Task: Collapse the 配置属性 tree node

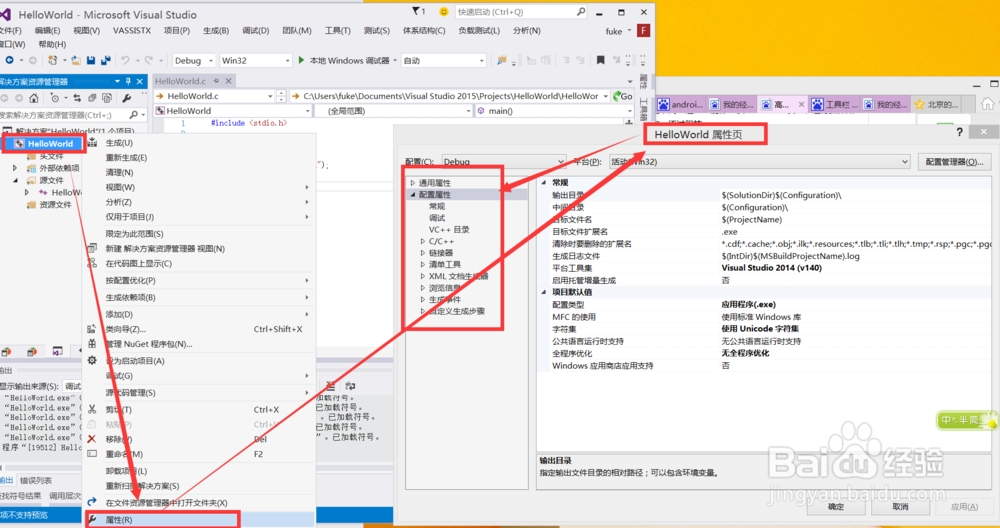Action: pyautogui.click(x=413, y=194)
